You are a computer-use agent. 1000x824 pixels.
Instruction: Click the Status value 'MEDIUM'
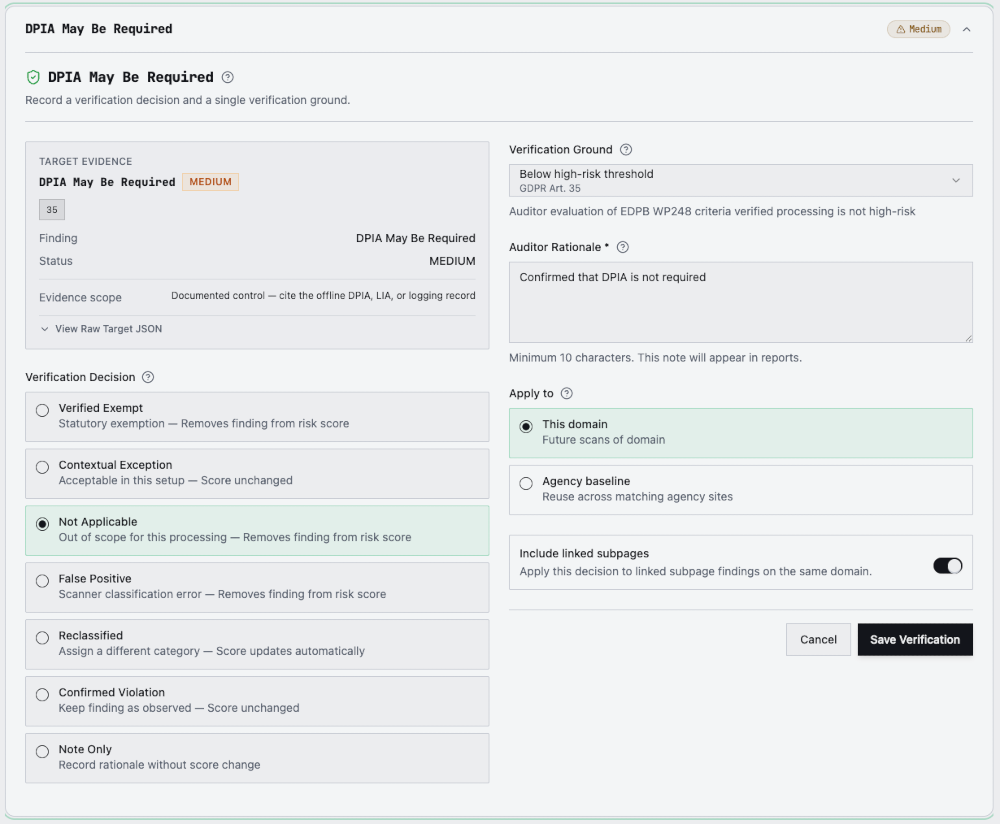click(x=452, y=261)
